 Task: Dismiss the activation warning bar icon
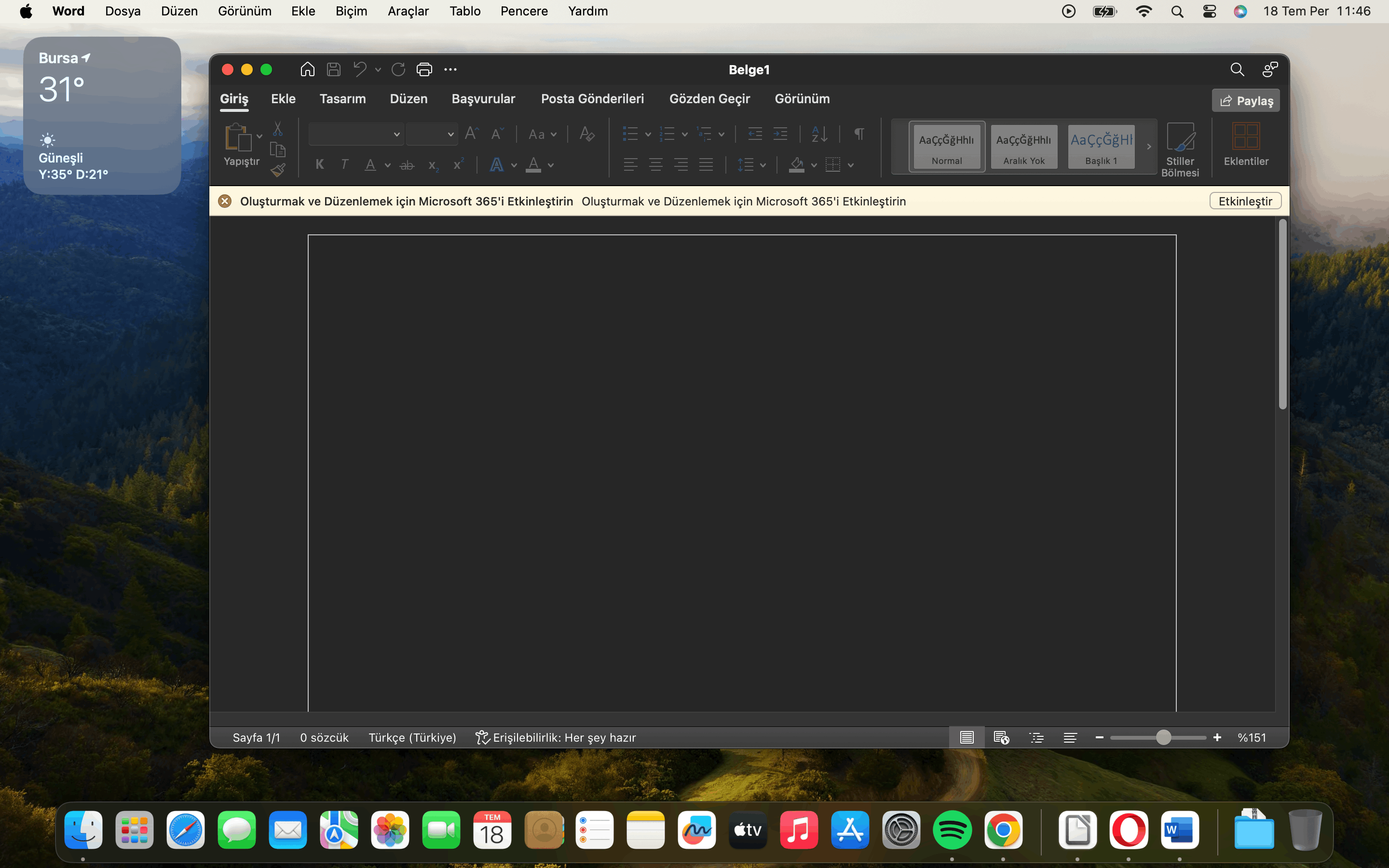tap(225, 201)
